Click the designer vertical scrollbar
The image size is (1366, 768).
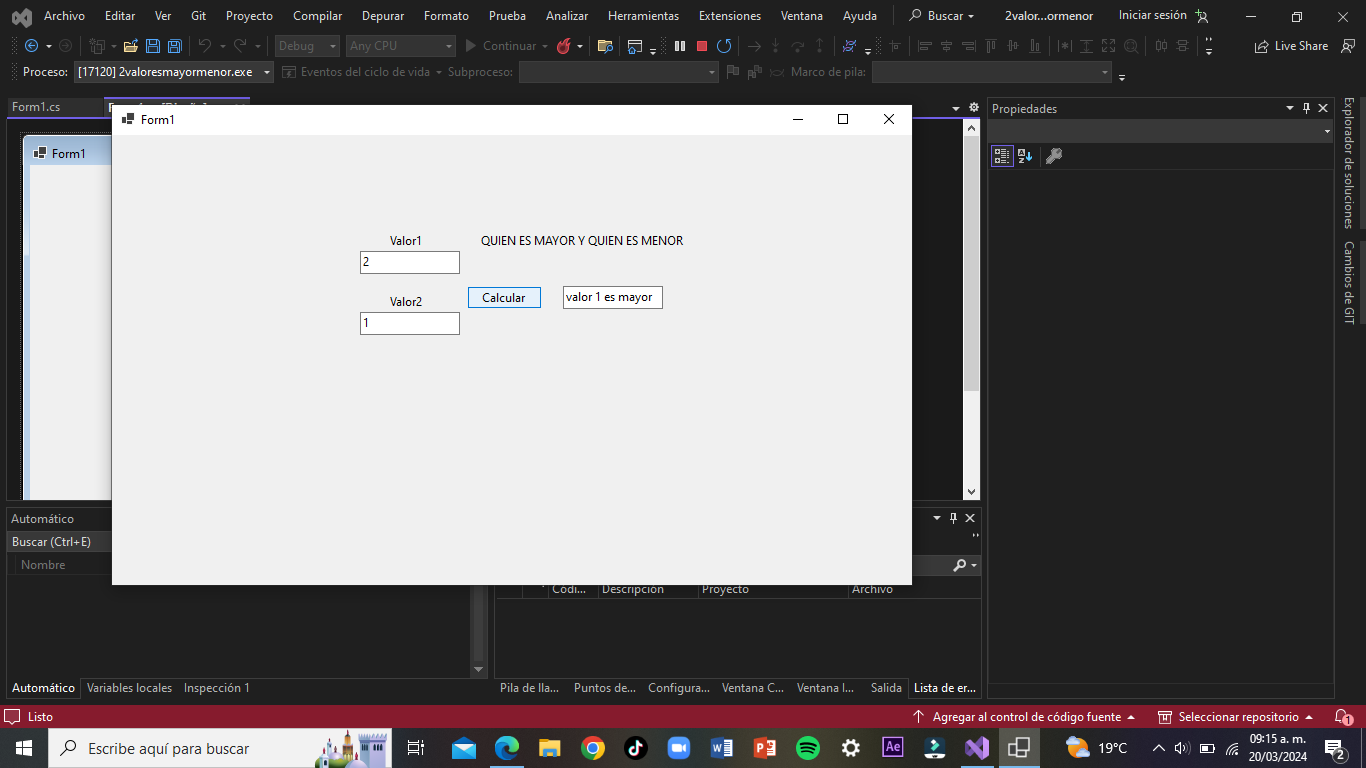coord(971,265)
